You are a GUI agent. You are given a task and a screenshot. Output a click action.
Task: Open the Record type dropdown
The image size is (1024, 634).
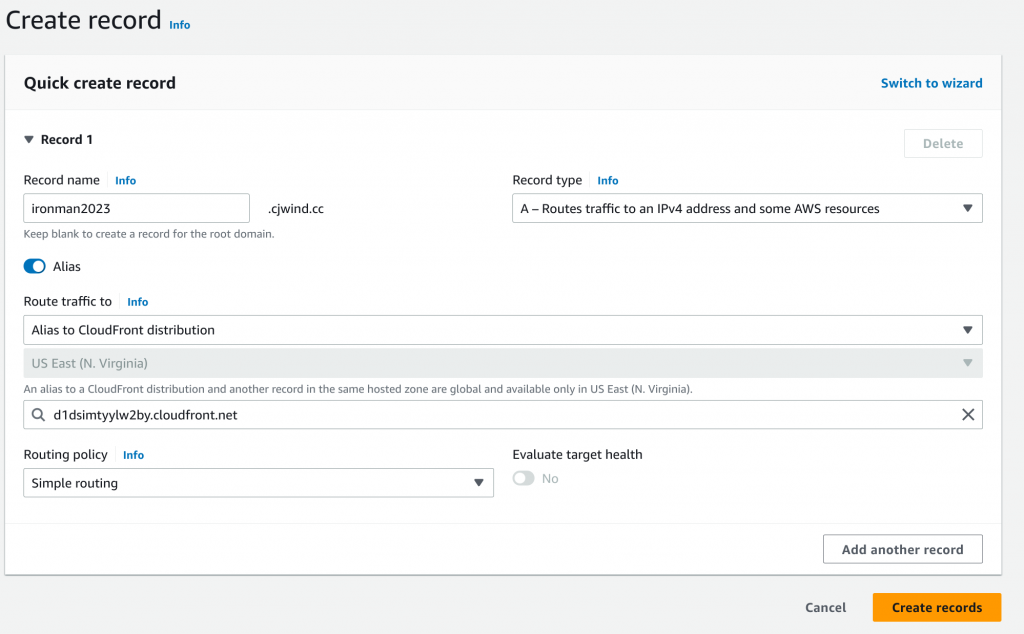click(x=746, y=209)
